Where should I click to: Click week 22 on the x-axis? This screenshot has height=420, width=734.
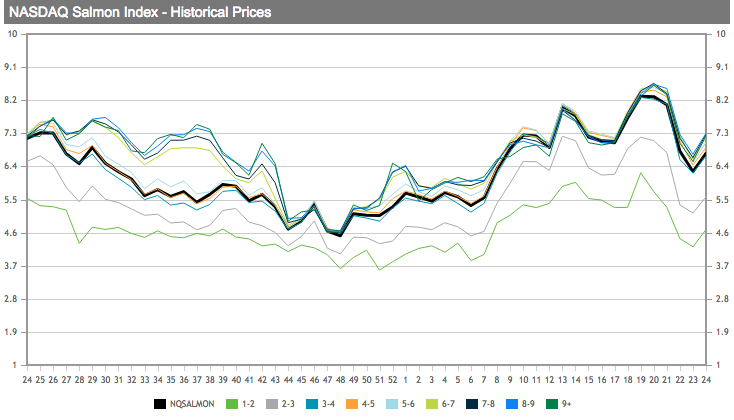click(680, 380)
